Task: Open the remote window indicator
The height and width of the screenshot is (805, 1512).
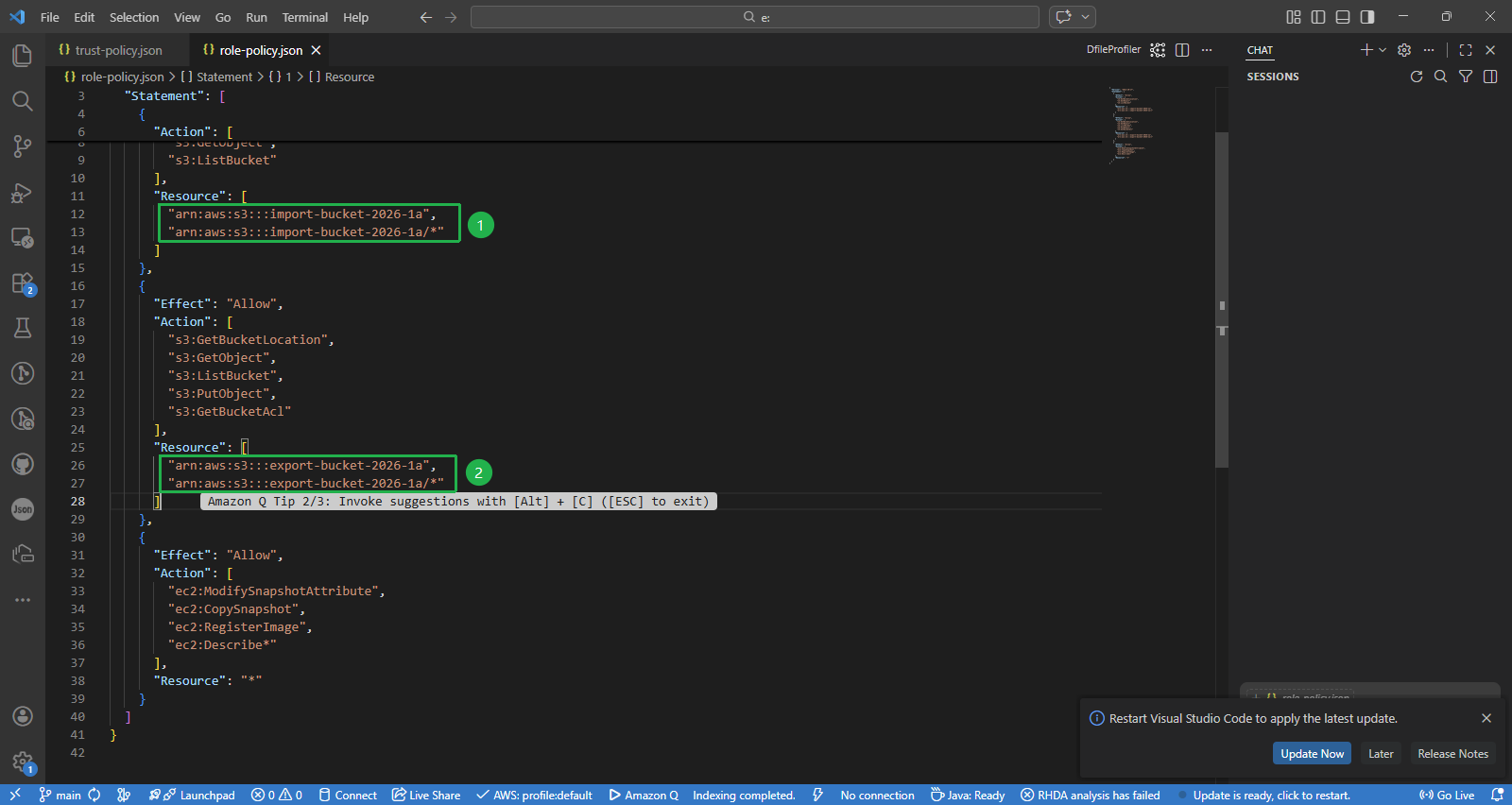Action: point(15,796)
